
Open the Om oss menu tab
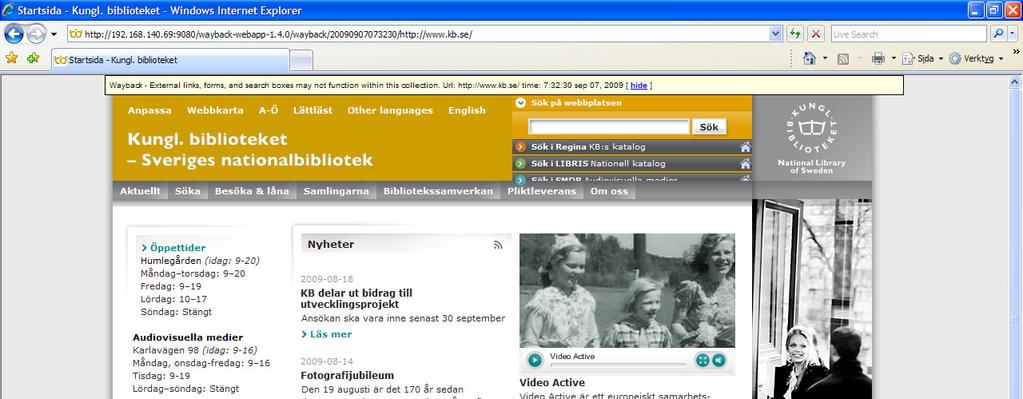tap(609, 191)
